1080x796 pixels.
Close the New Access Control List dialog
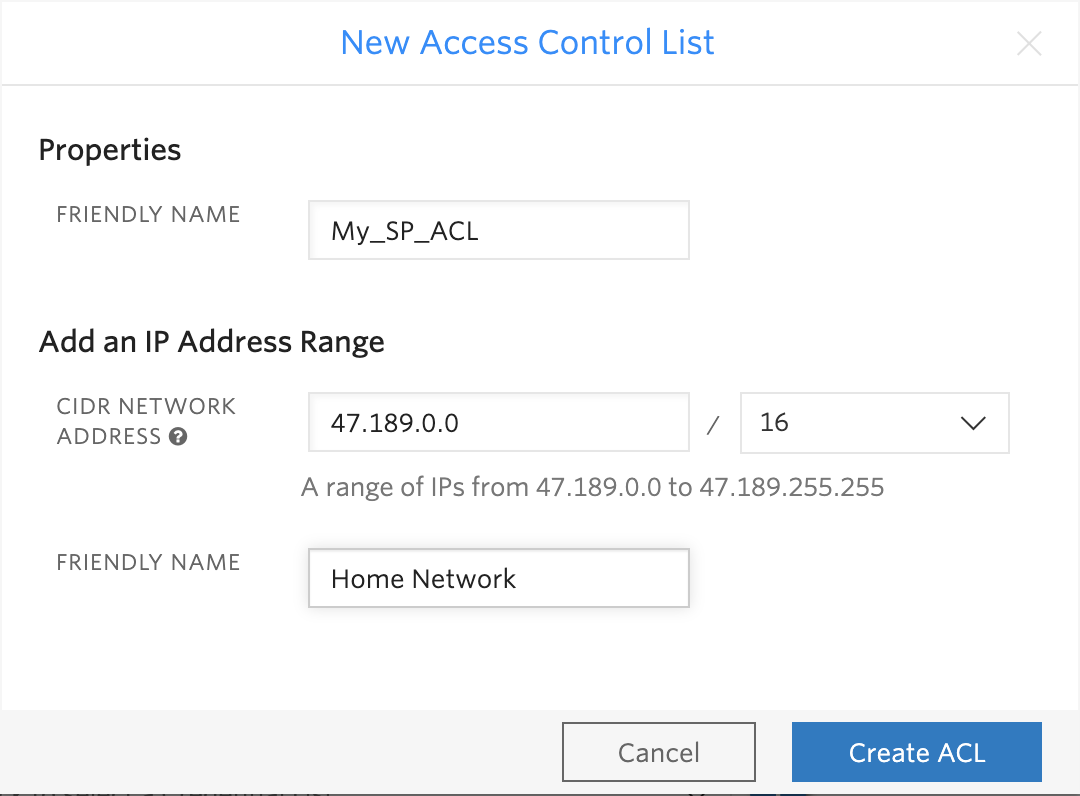click(1029, 43)
